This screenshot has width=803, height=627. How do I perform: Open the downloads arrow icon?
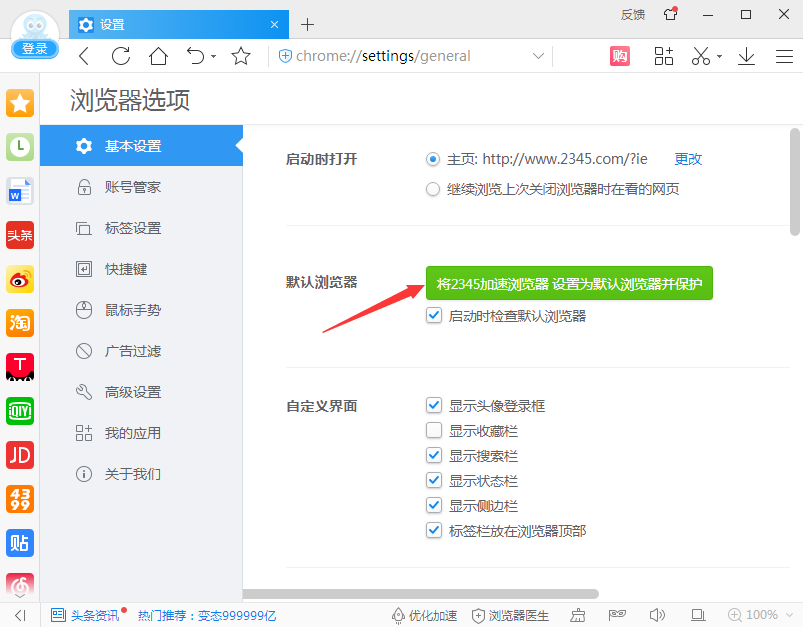(746, 56)
